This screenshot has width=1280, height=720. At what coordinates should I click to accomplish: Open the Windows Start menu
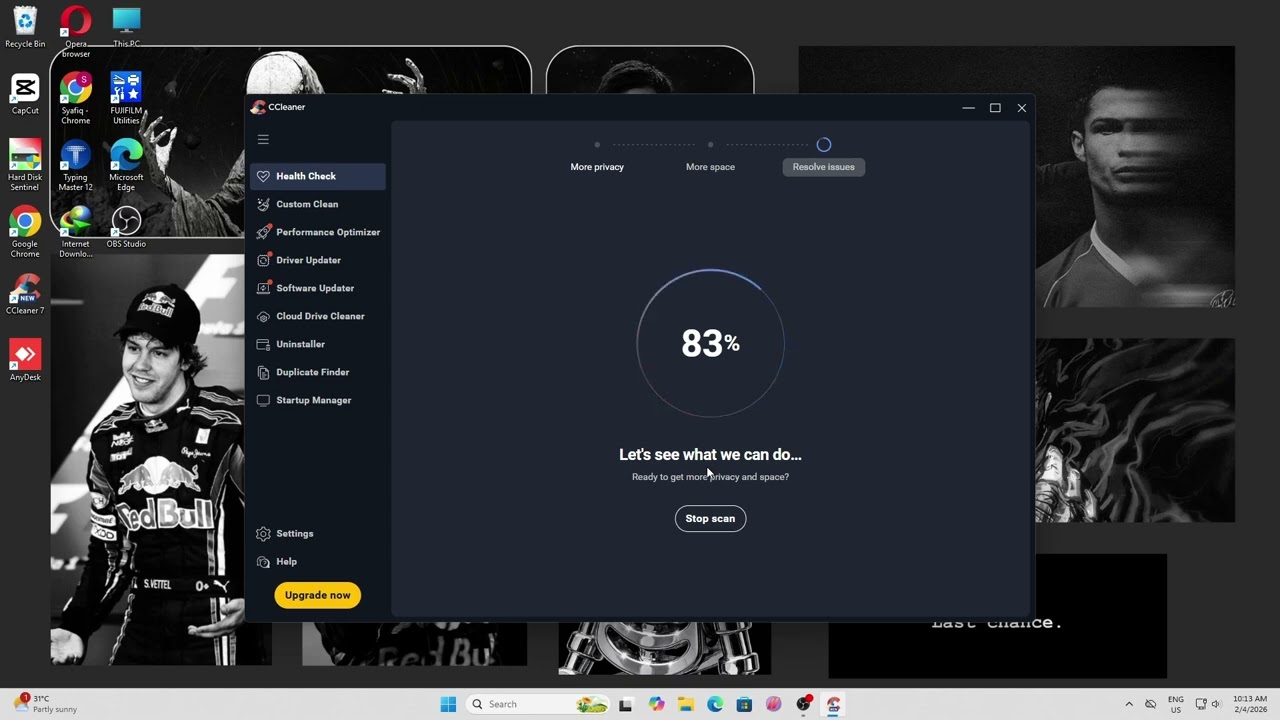(x=448, y=704)
